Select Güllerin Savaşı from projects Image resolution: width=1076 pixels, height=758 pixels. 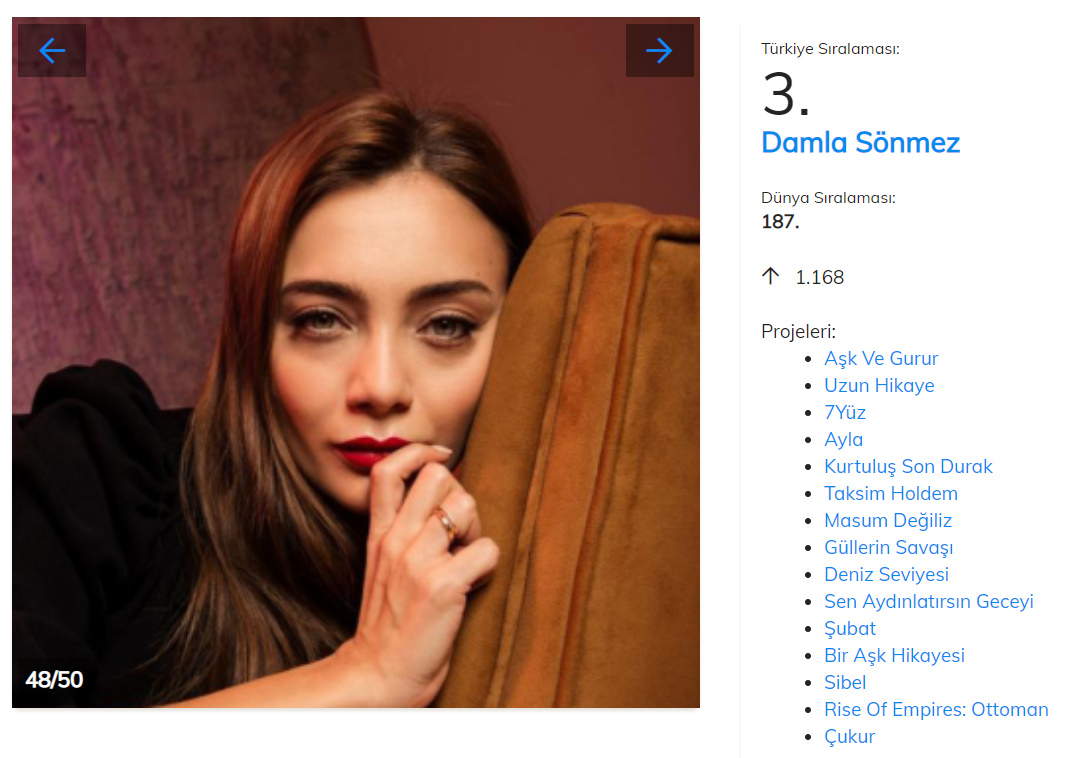pos(888,547)
